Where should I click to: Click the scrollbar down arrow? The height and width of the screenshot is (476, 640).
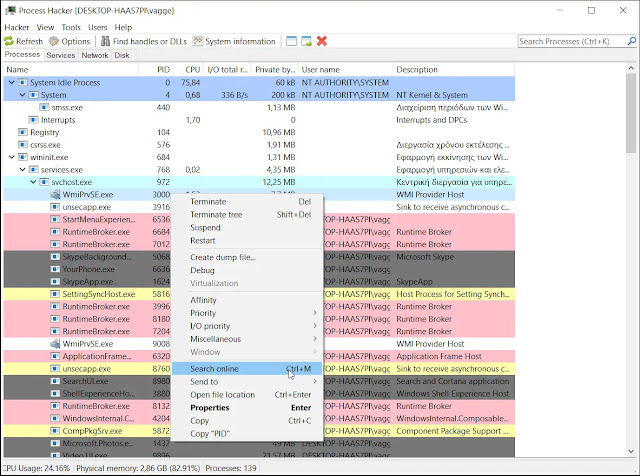point(631,451)
